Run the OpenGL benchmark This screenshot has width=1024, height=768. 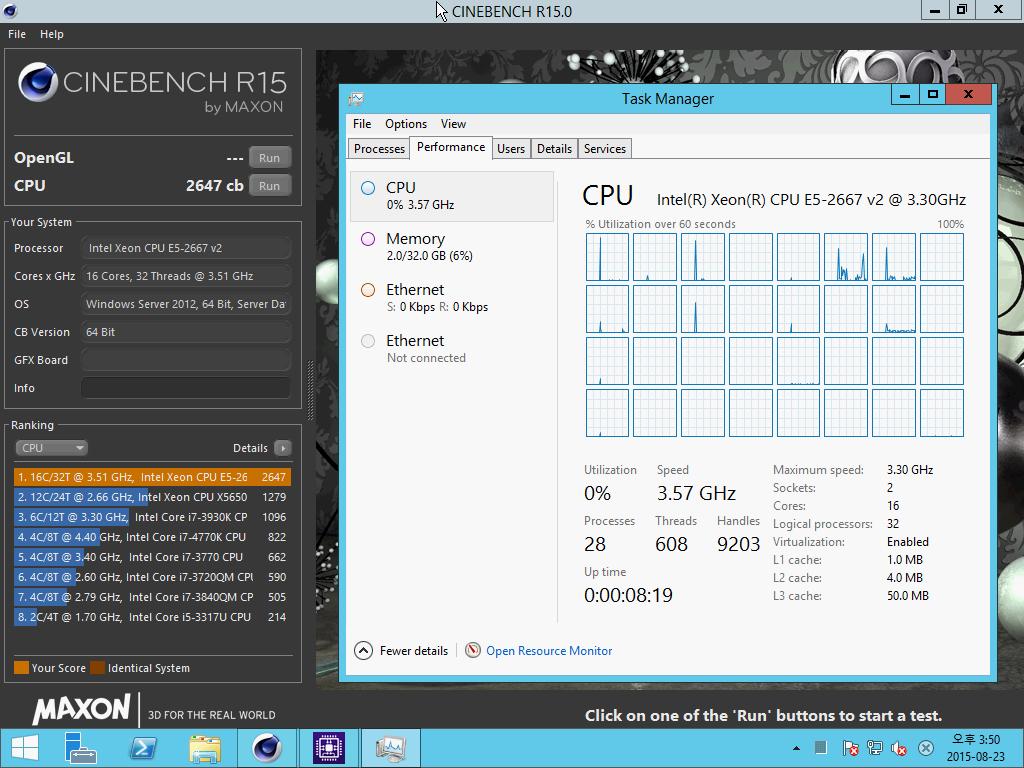pyautogui.click(x=270, y=157)
